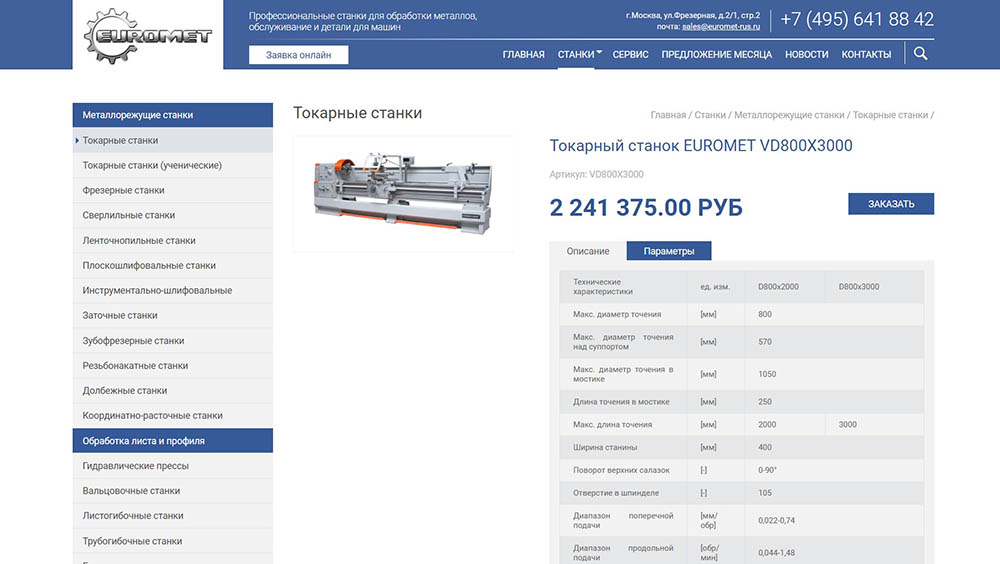Click the price 2 241 375.00 РУБ
1000x564 pixels.
tap(646, 207)
